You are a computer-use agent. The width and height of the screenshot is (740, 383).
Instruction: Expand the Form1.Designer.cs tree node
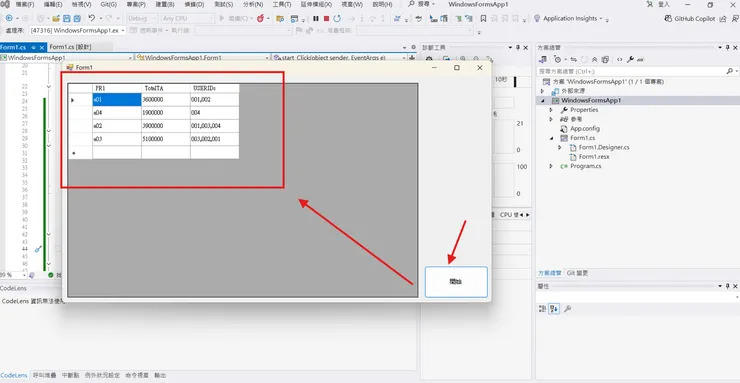pos(560,147)
